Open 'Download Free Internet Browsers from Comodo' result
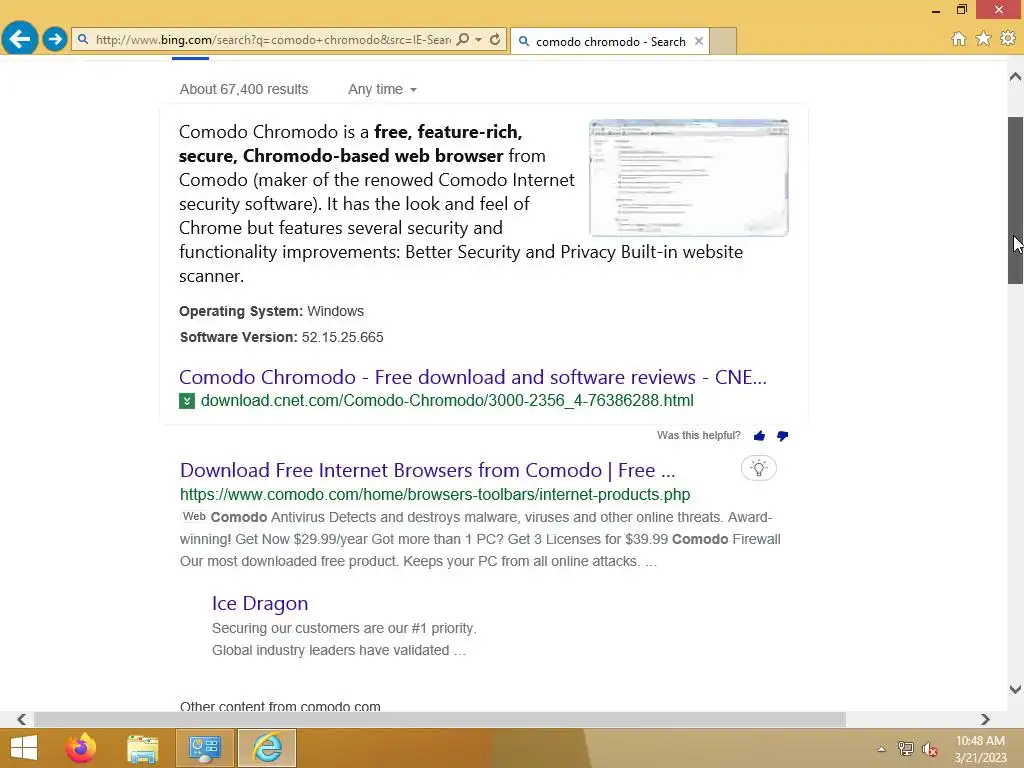The height and width of the screenshot is (768, 1024). (x=428, y=470)
